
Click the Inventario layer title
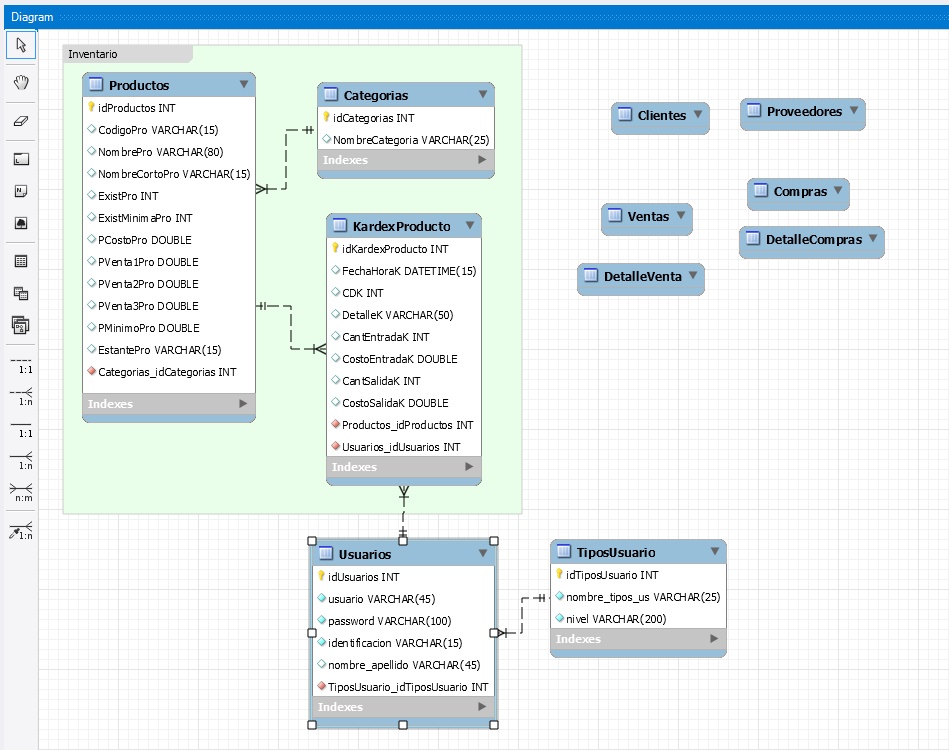93,54
